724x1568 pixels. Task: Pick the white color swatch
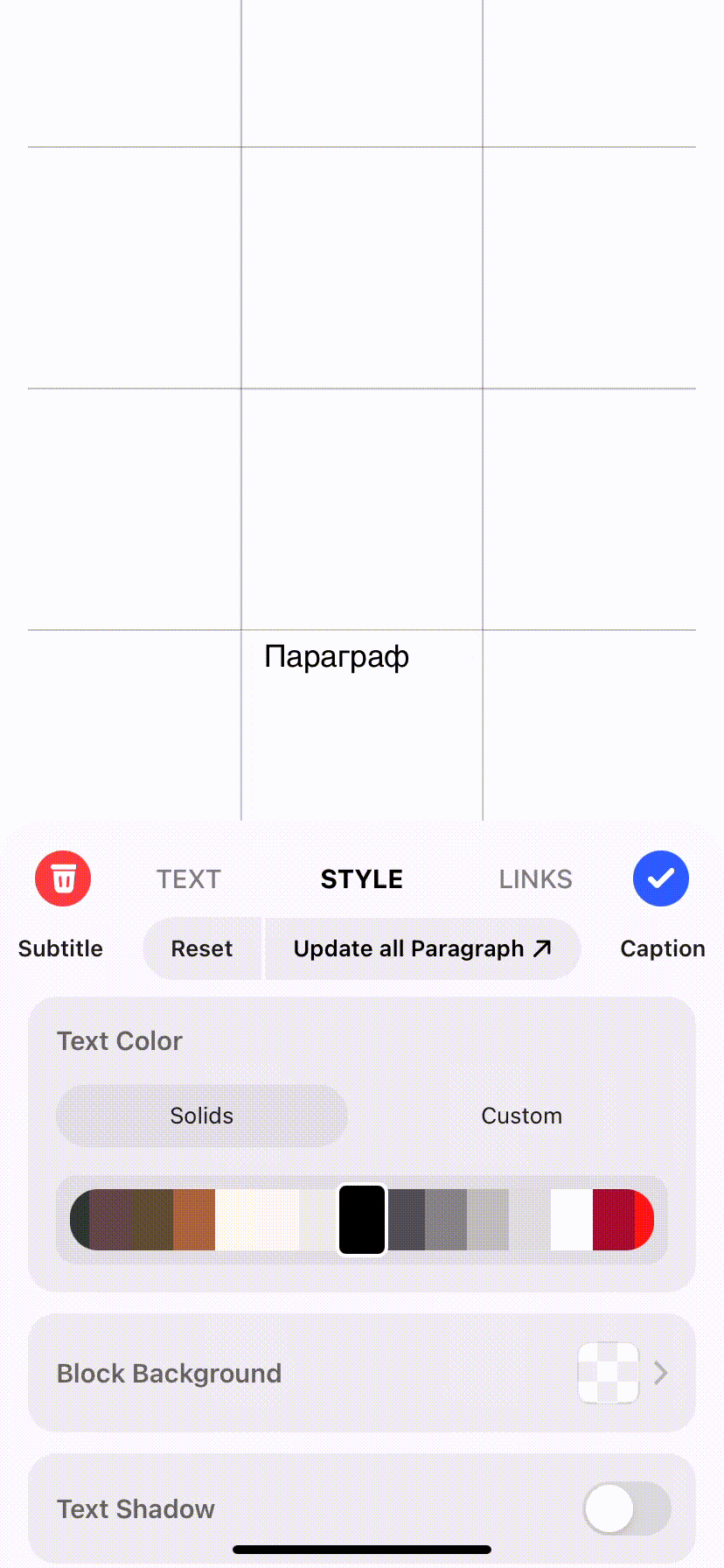click(x=572, y=1220)
